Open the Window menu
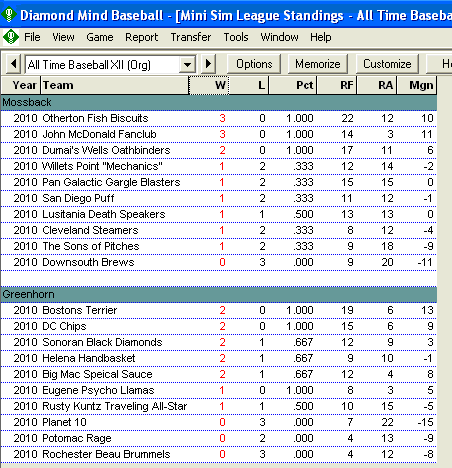Screen dimensions: 452x468 coord(279,37)
